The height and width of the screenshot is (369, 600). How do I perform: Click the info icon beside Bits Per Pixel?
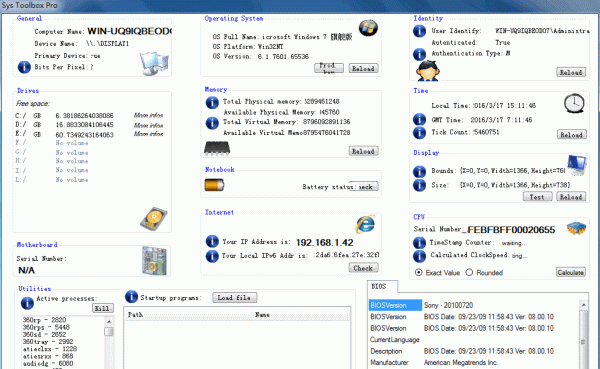[x=24, y=67]
